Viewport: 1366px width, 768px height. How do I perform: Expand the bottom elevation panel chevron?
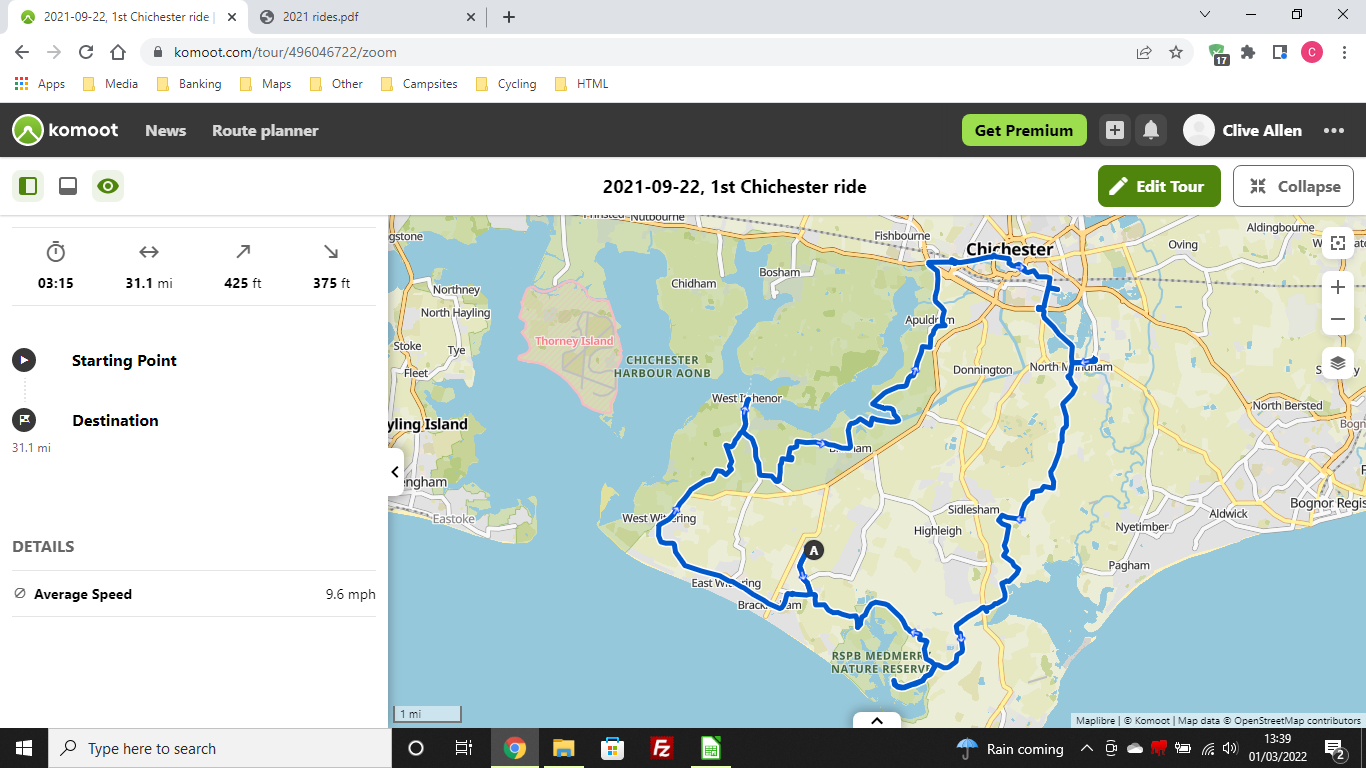[x=877, y=720]
